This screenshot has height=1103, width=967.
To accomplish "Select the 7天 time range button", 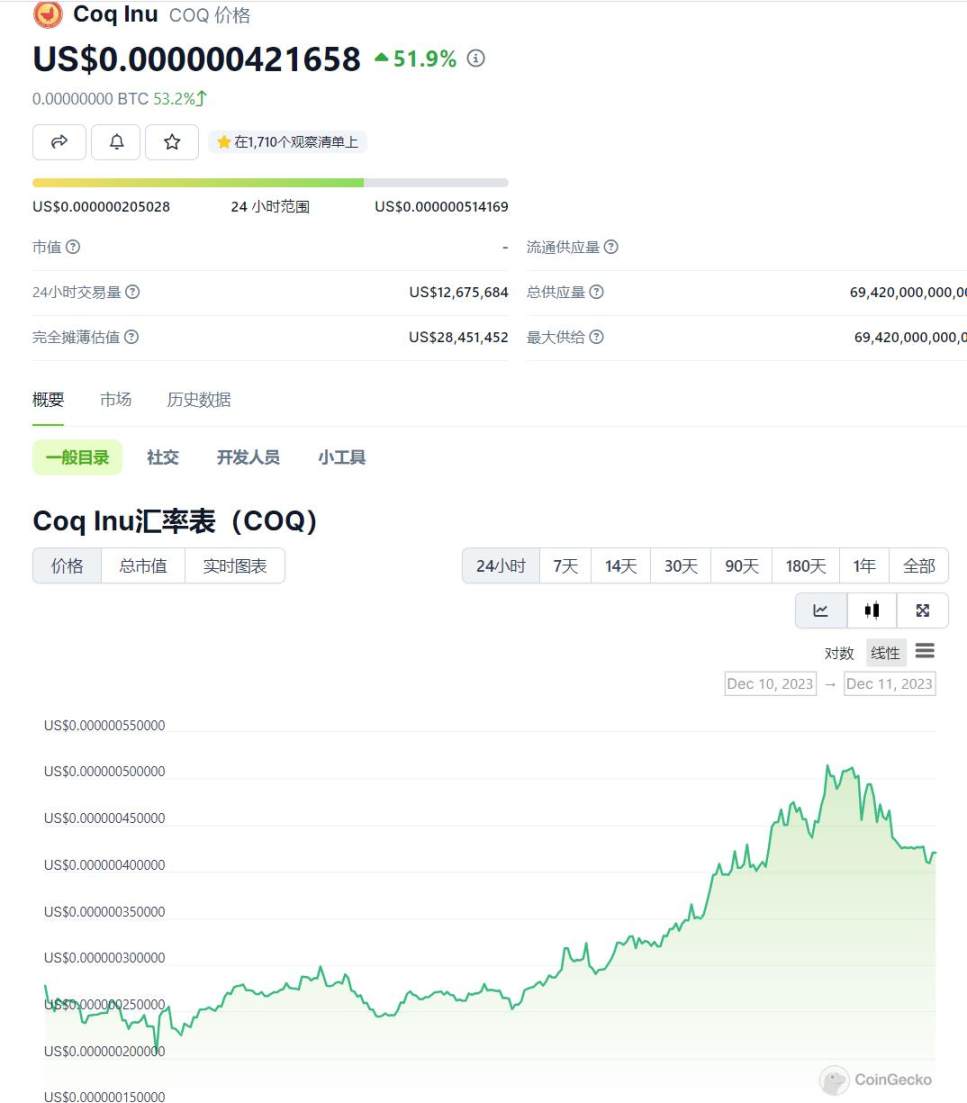I will tap(565, 566).
